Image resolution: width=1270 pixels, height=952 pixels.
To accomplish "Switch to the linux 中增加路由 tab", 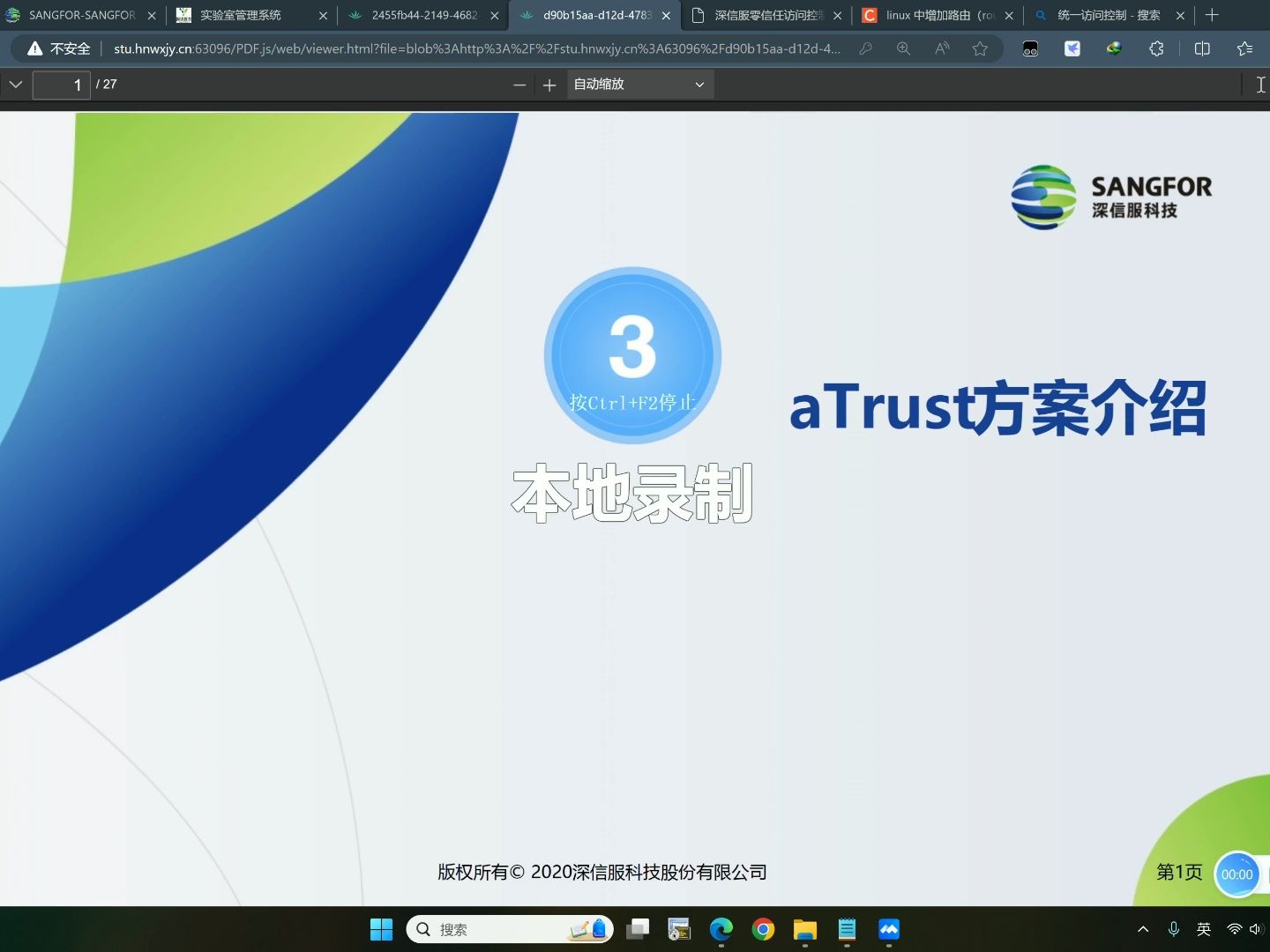I will point(938,15).
